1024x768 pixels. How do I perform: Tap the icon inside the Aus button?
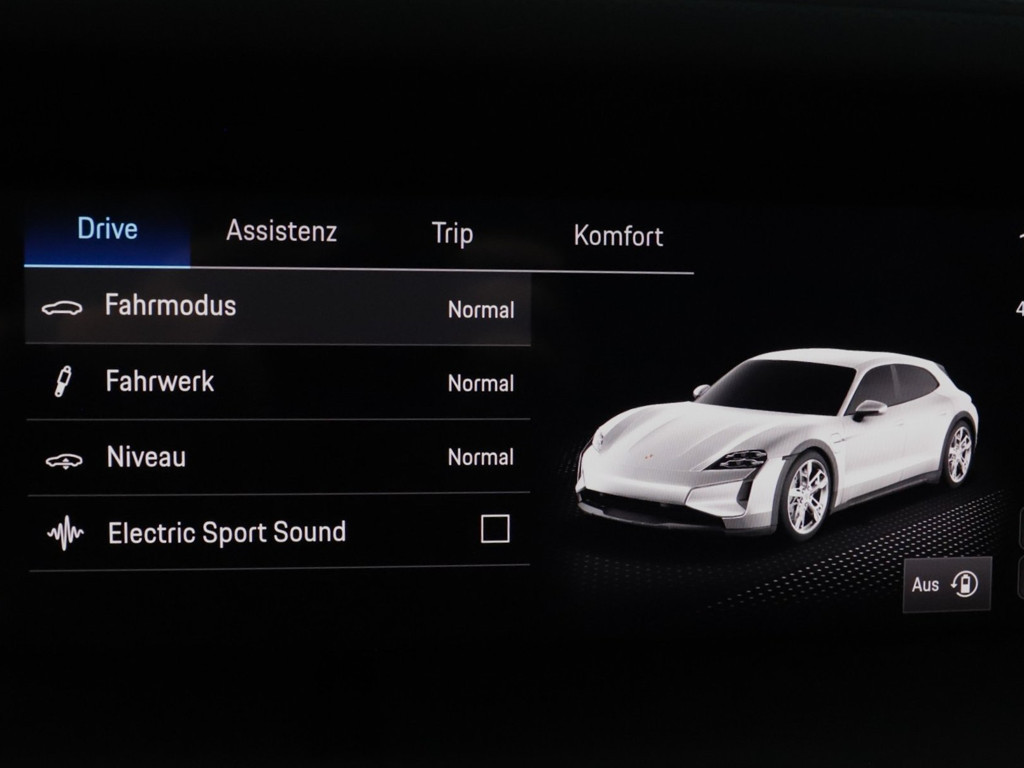[965, 584]
